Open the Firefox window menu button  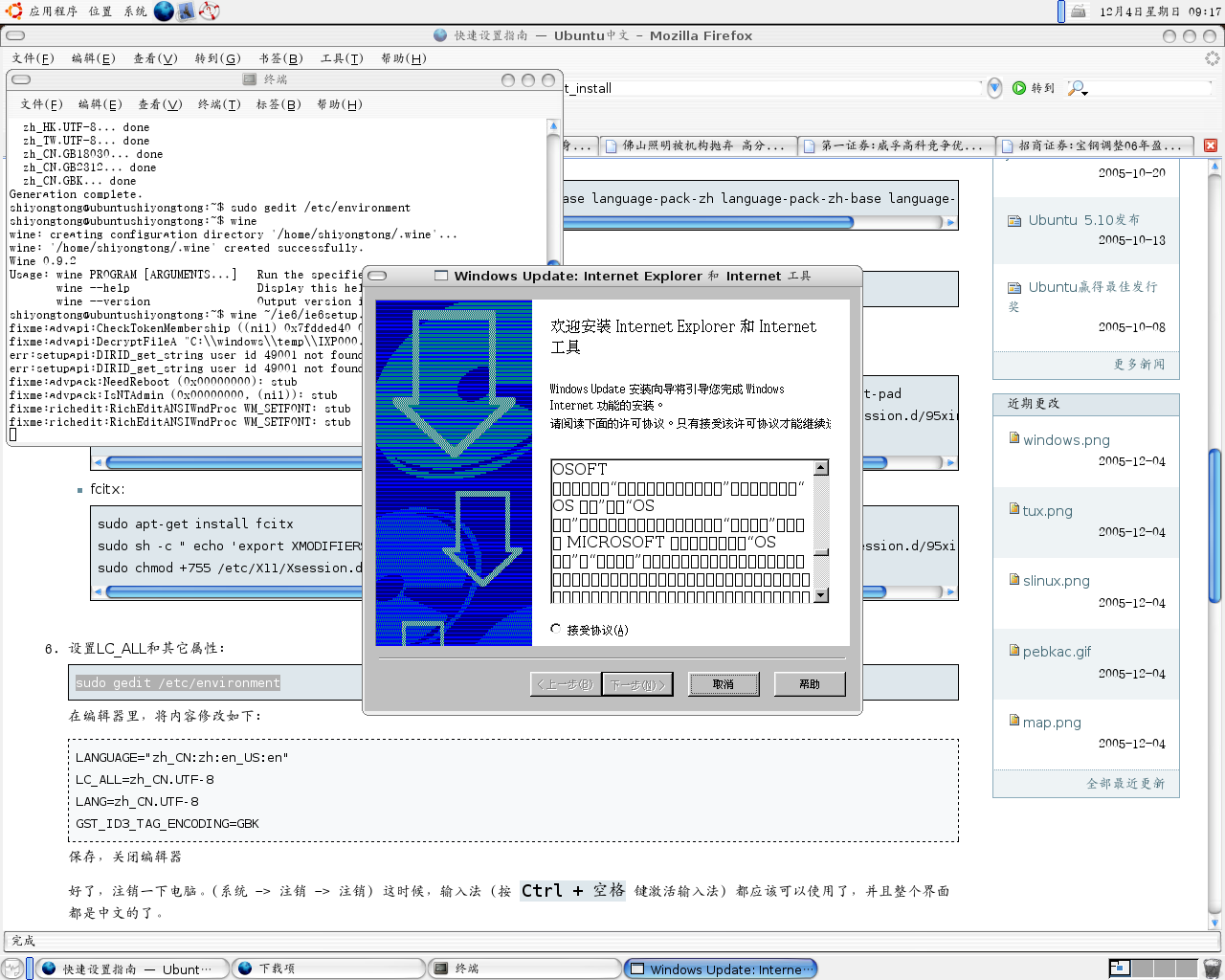15,35
